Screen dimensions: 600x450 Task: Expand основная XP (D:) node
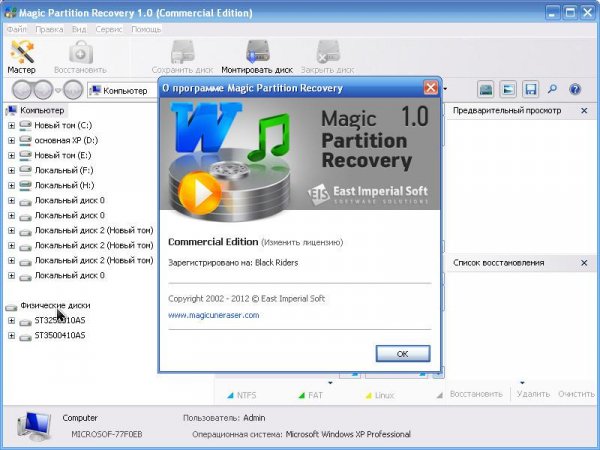11,140
